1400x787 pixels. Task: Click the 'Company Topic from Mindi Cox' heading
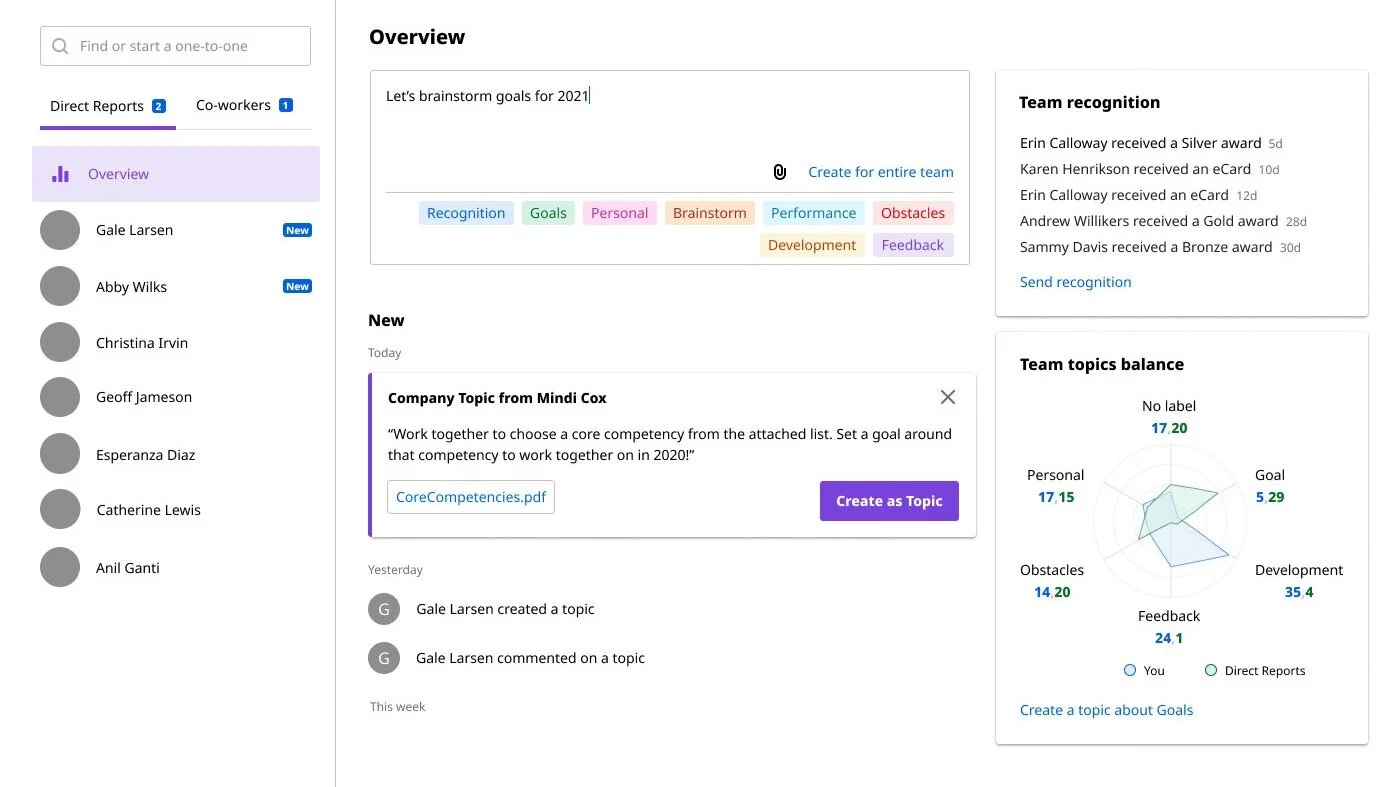coord(497,398)
